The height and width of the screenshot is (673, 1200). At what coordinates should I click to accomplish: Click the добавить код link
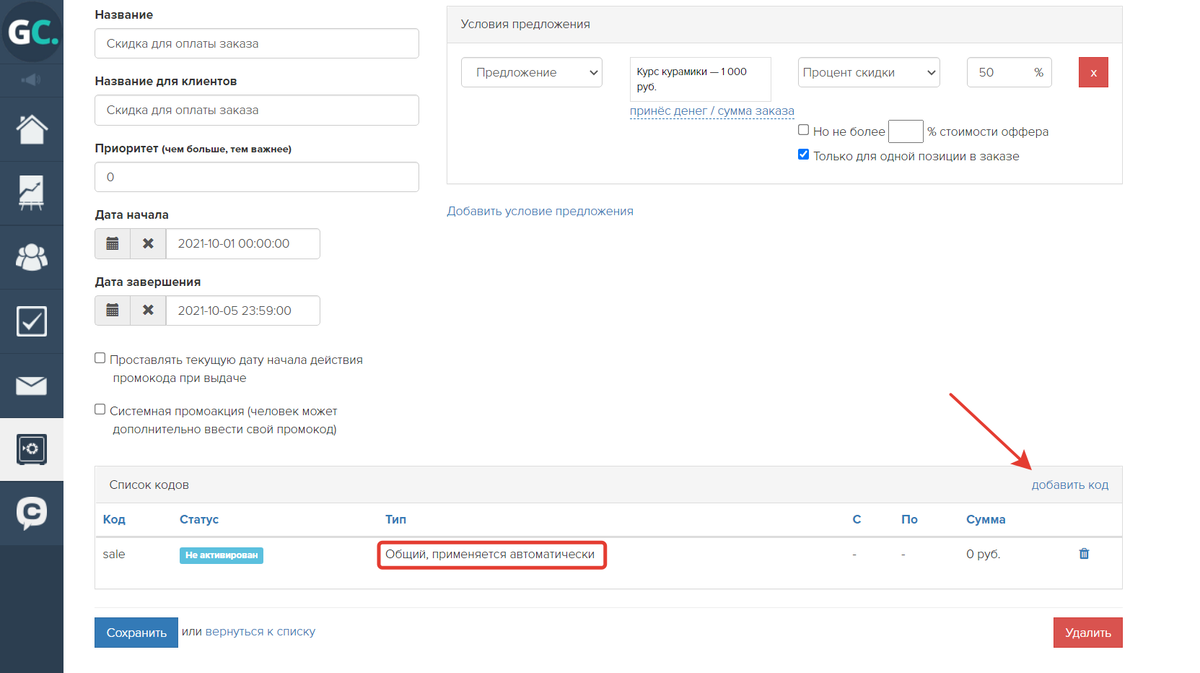(x=1070, y=485)
